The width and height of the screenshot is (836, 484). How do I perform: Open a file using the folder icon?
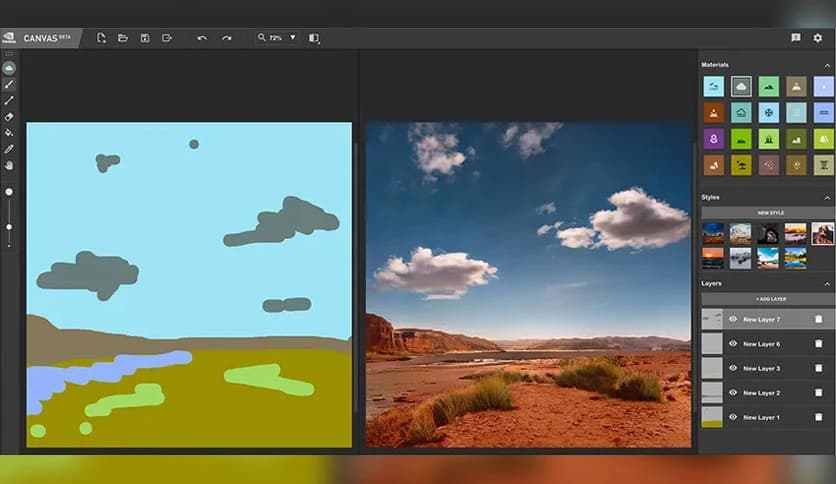123,38
